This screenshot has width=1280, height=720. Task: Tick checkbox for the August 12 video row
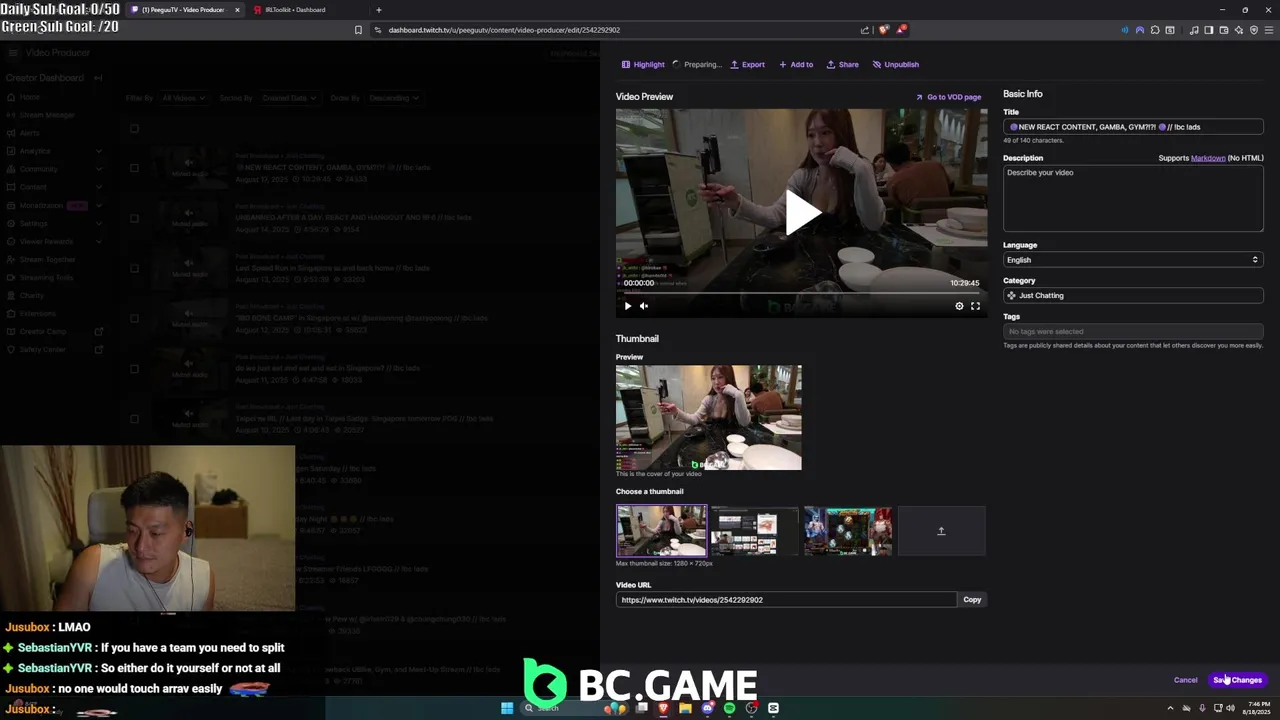(134, 318)
